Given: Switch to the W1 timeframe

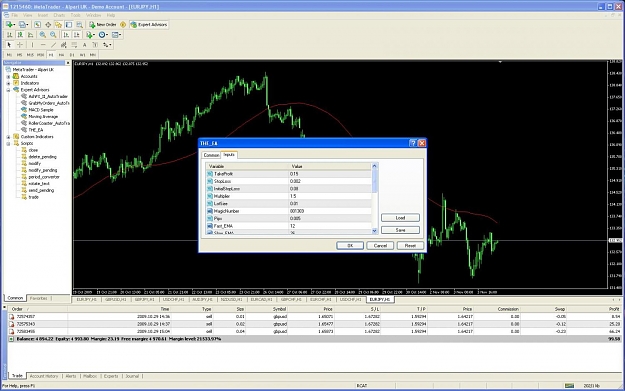Looking at the screenshot, I should click(x=83, y=55).
